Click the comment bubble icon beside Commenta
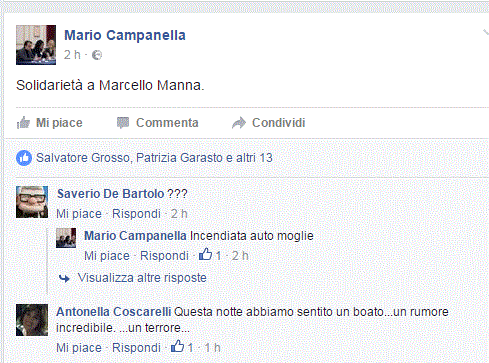This screenshot has width=489, height=363. 123,123
